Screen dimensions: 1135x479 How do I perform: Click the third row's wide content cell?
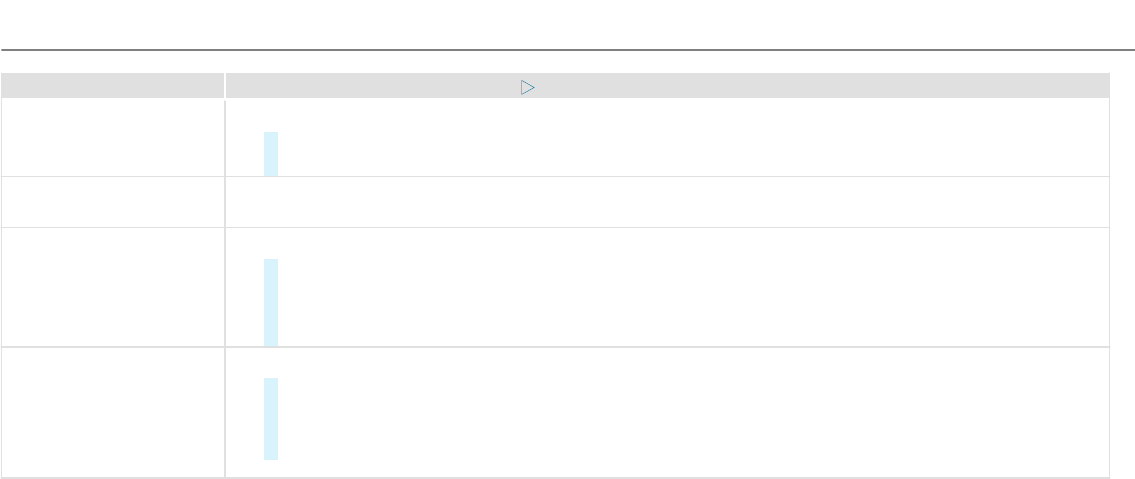point(680,287)
